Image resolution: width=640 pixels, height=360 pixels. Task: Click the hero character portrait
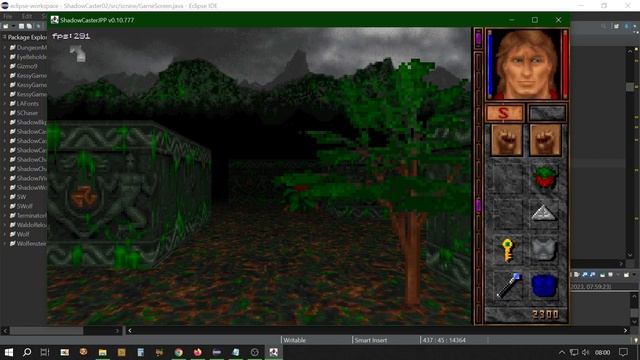coord(527,64)
